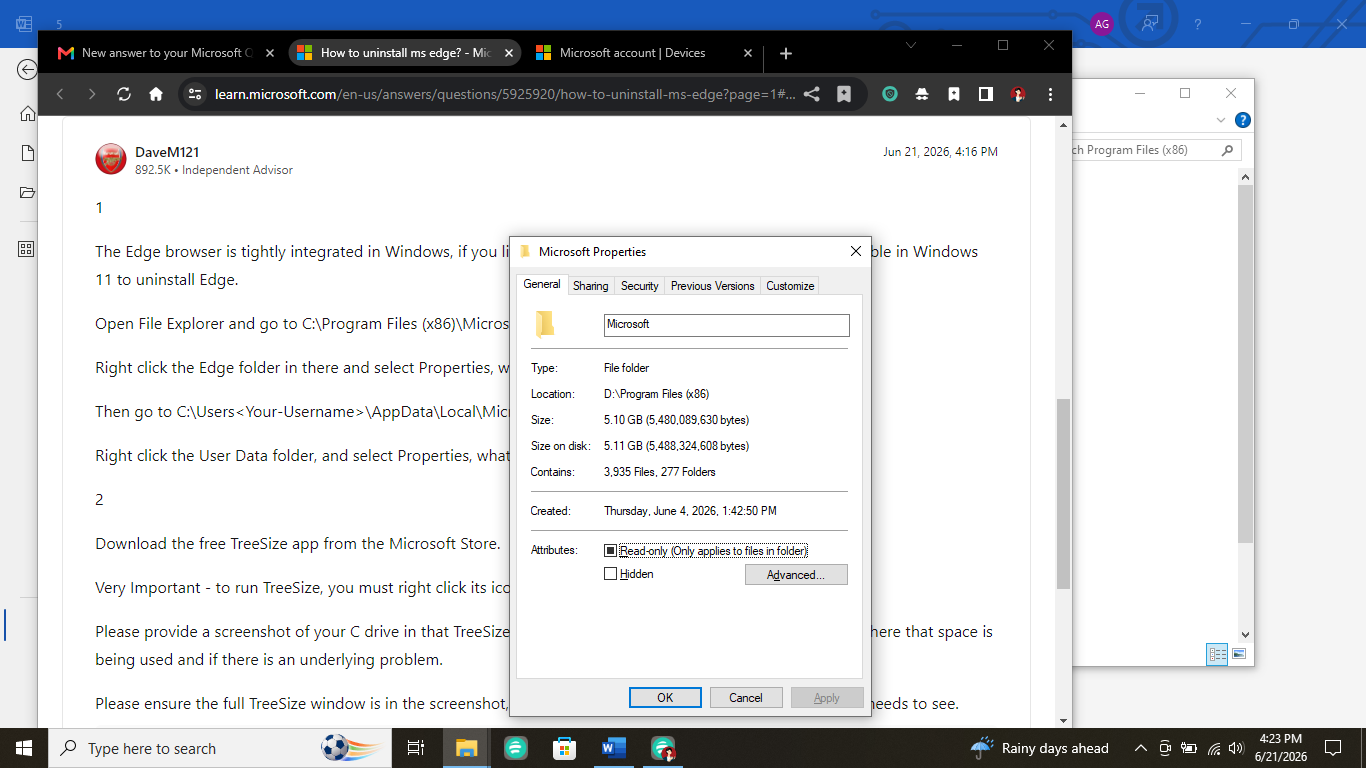Image resolution: width=1366 pixels, height=768 pixels.
Task: Open Word from the taskbar
Action: 614,748
